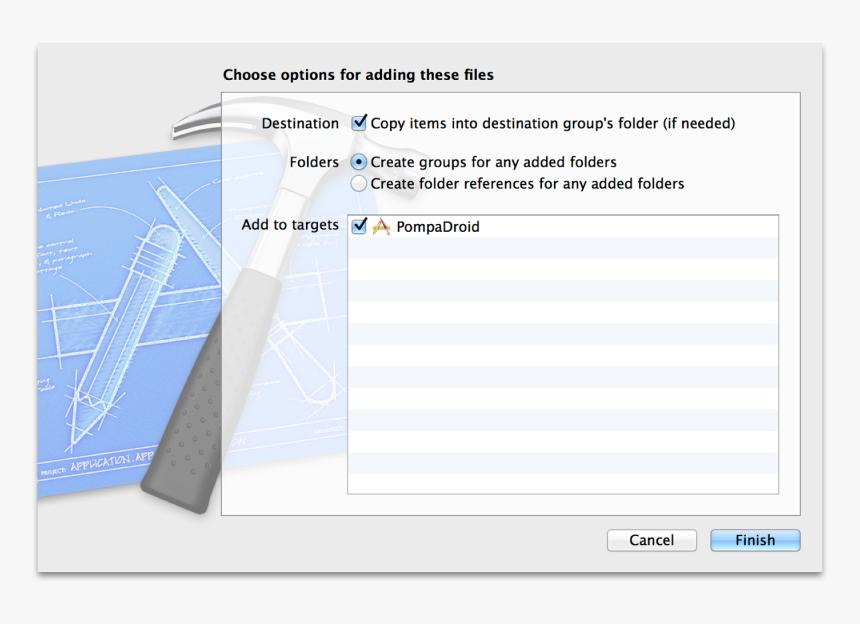Image resolution: width=860 pixels, height=624 pixels.
Task: Click Finish to add the files
Action: 755,540
